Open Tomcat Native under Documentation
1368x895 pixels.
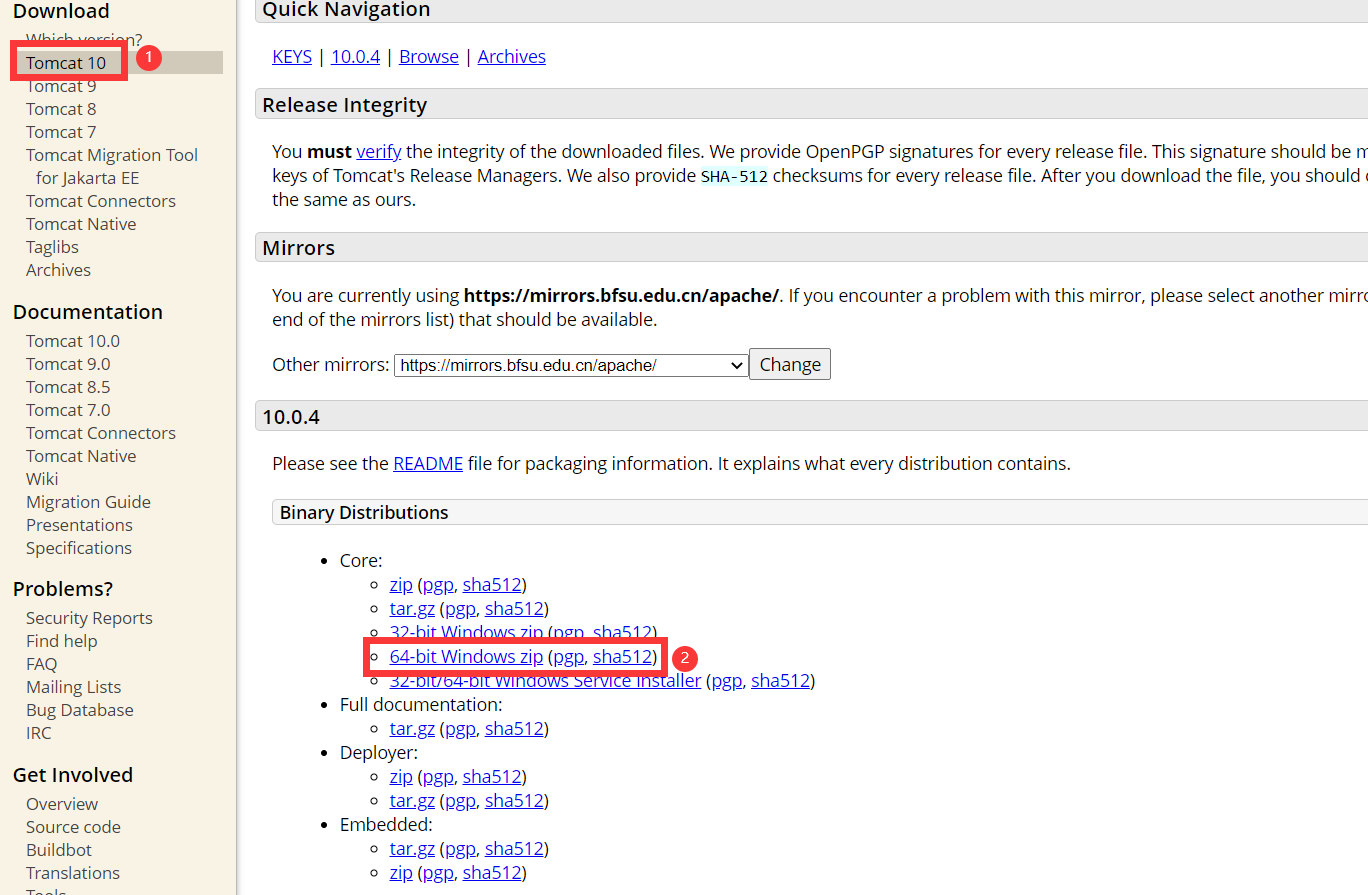pyautogui.click(x=81, y=456)
